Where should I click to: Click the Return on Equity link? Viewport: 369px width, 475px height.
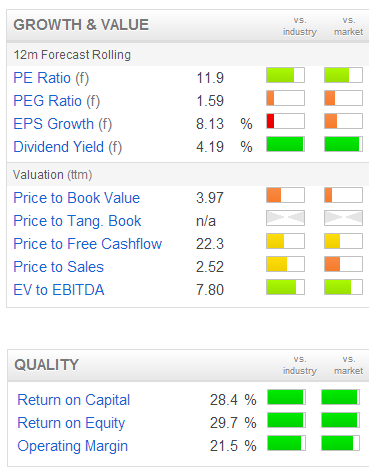coord(71,423)
